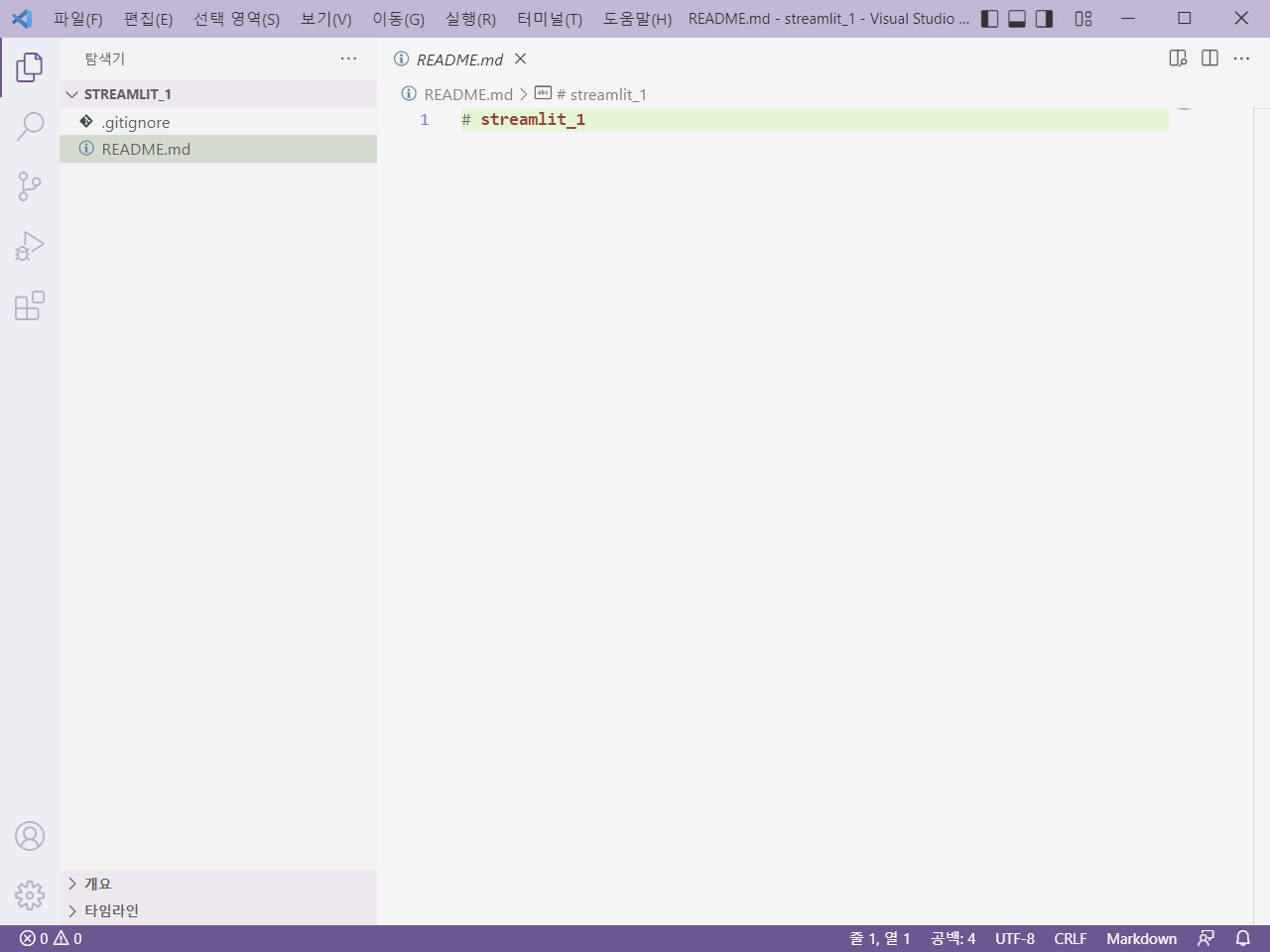Click line number 1 in the gutter
Image resolution: width=1270 pixels, height=952 pixels.
tap(425, 120)
